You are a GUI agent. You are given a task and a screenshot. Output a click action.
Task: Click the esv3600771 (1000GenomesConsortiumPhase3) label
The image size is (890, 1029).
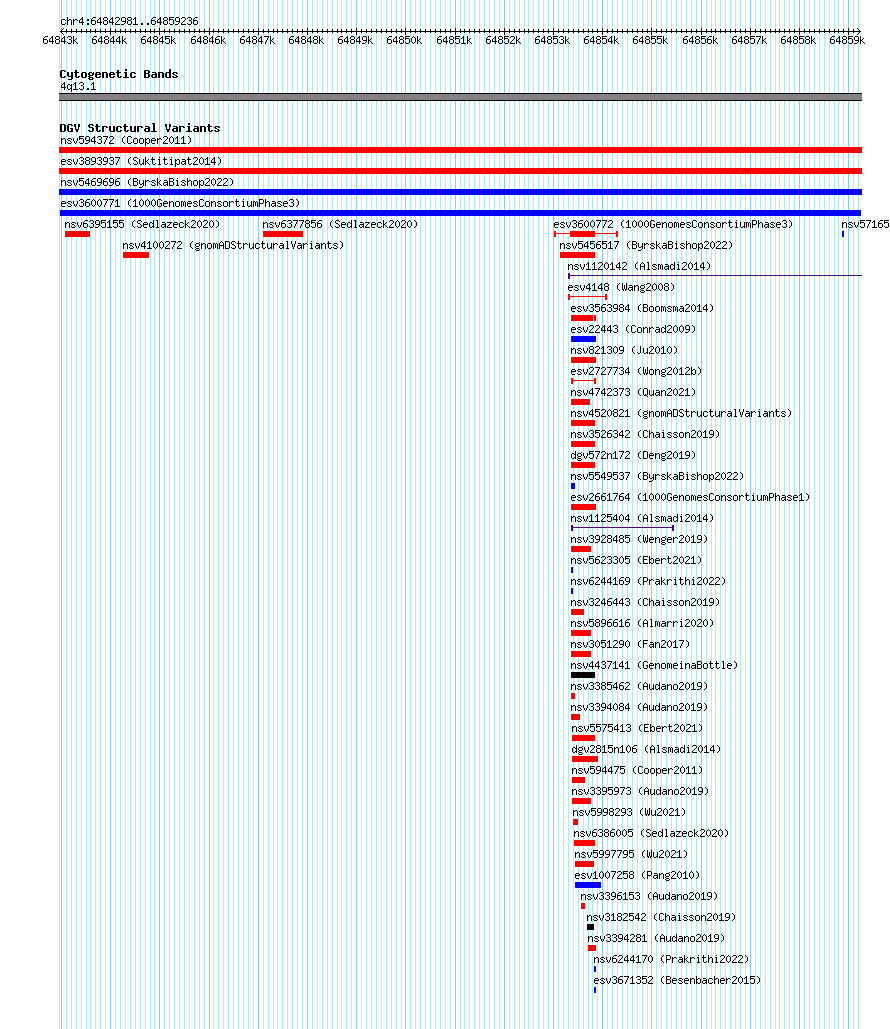180,203
